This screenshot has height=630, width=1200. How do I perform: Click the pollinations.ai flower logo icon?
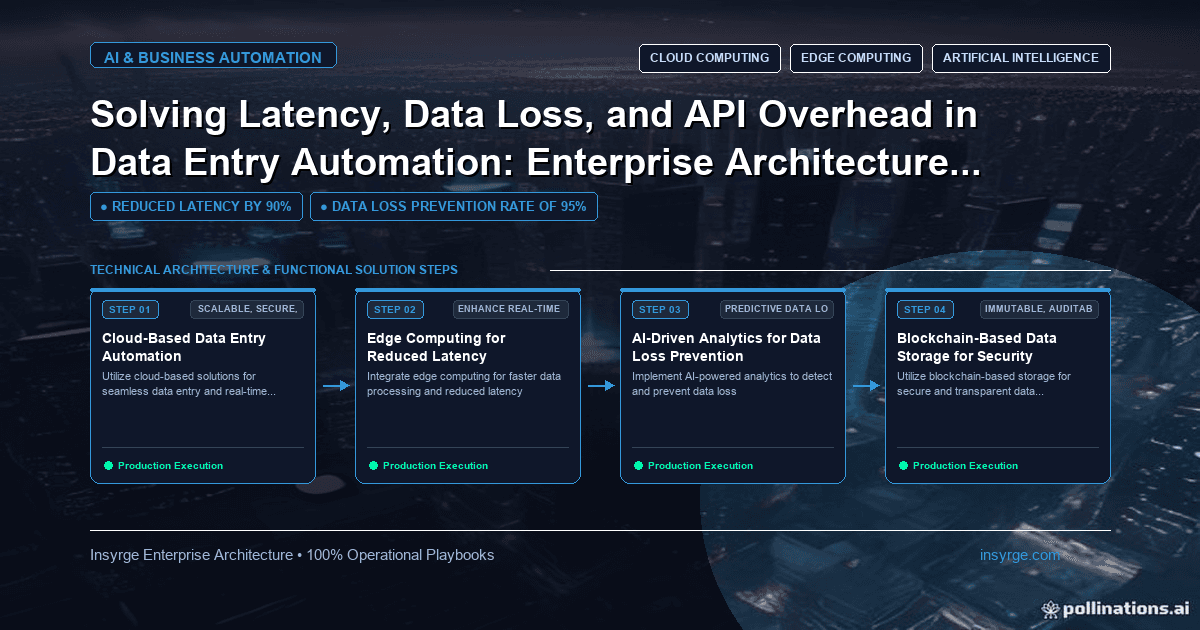pos(1050,608)
